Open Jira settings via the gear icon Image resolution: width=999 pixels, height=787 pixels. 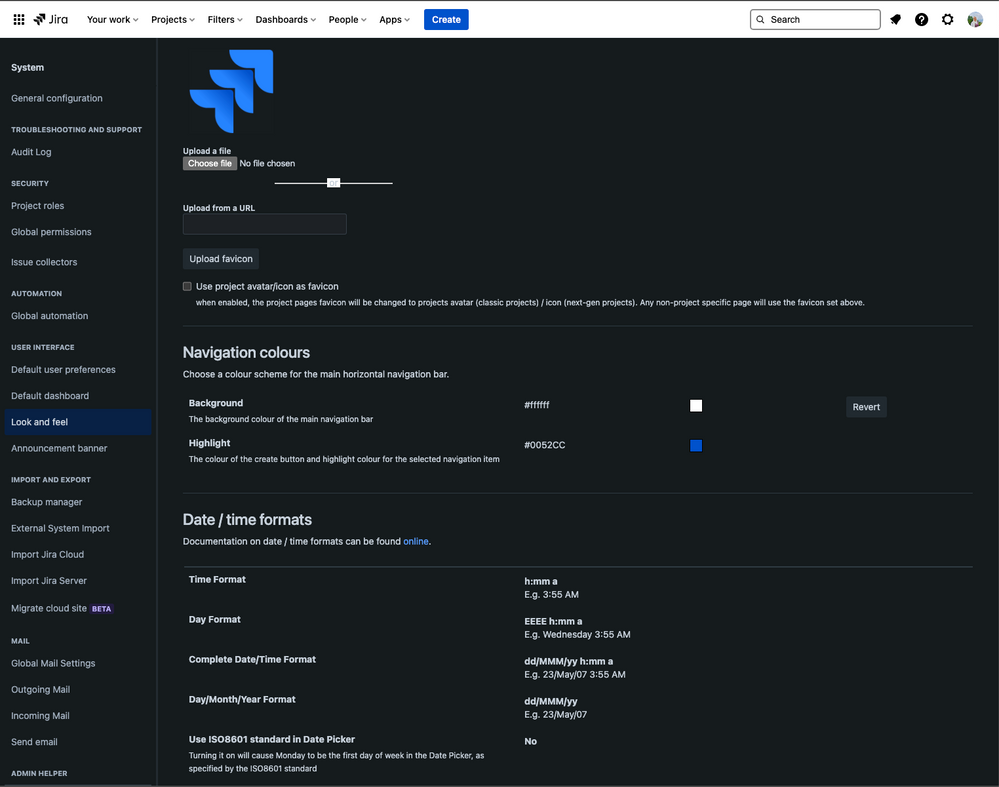point(947,19)
